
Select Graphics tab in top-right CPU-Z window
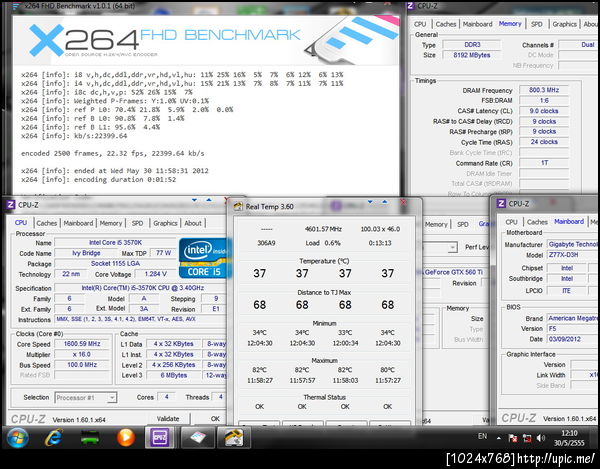(564, 24)
